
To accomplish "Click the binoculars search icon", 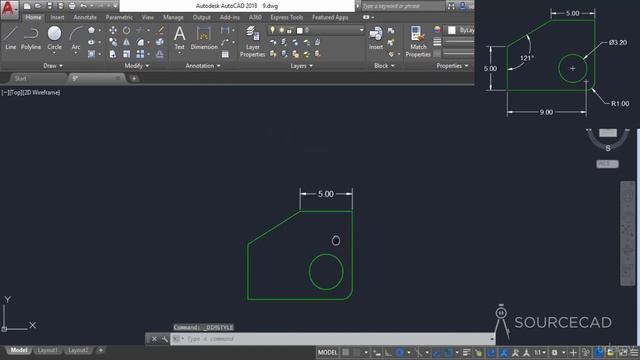I will (x=451, y=6).
